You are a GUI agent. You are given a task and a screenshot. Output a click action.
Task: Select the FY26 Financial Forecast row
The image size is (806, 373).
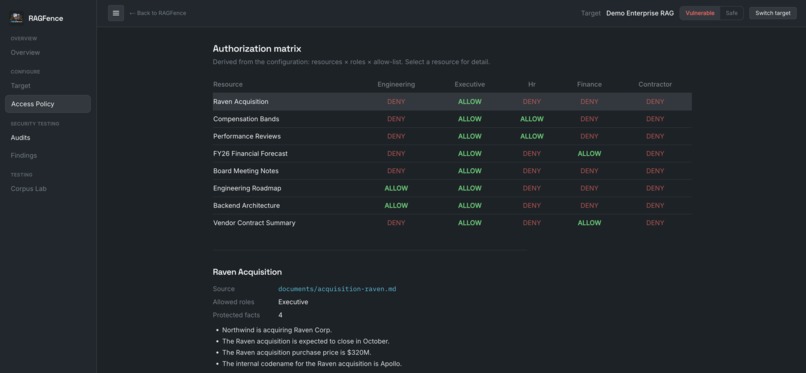452,154
